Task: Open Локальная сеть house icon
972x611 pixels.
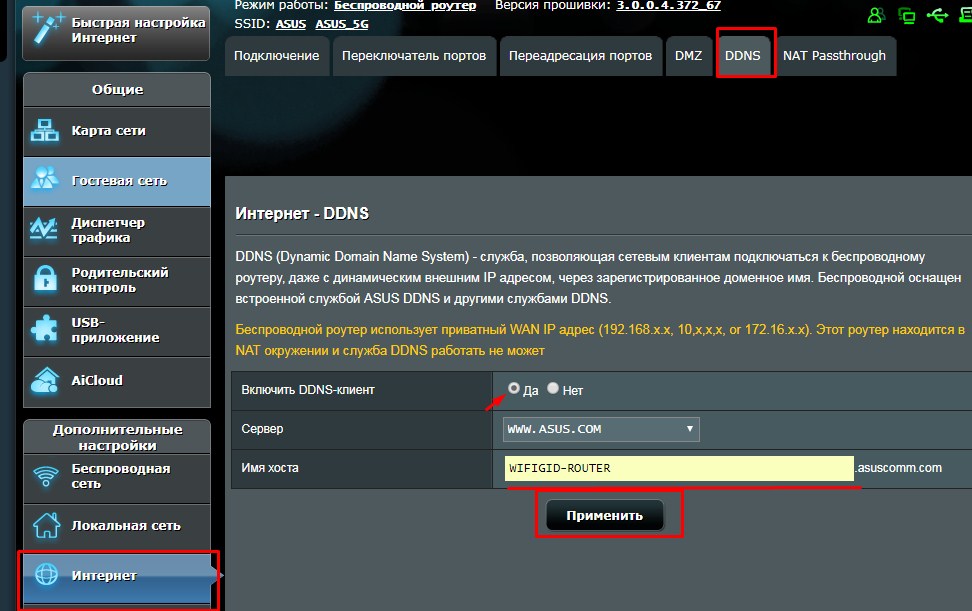Action: 46,525
